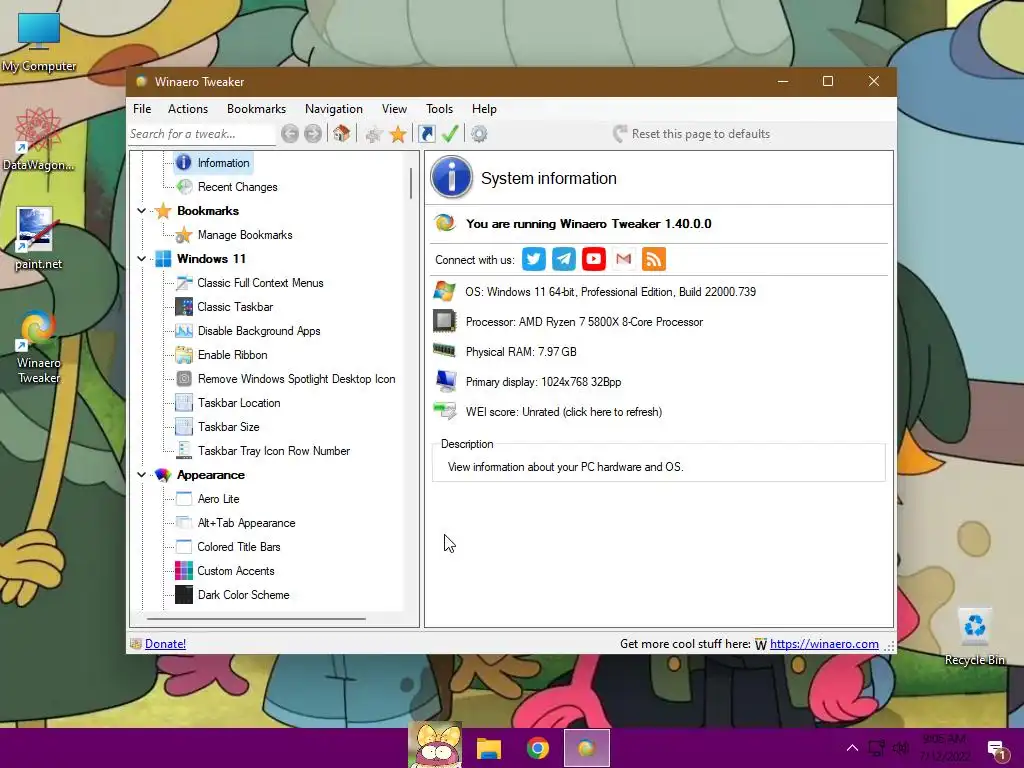Collapse the Bookmarks tree group

point(141,211)
